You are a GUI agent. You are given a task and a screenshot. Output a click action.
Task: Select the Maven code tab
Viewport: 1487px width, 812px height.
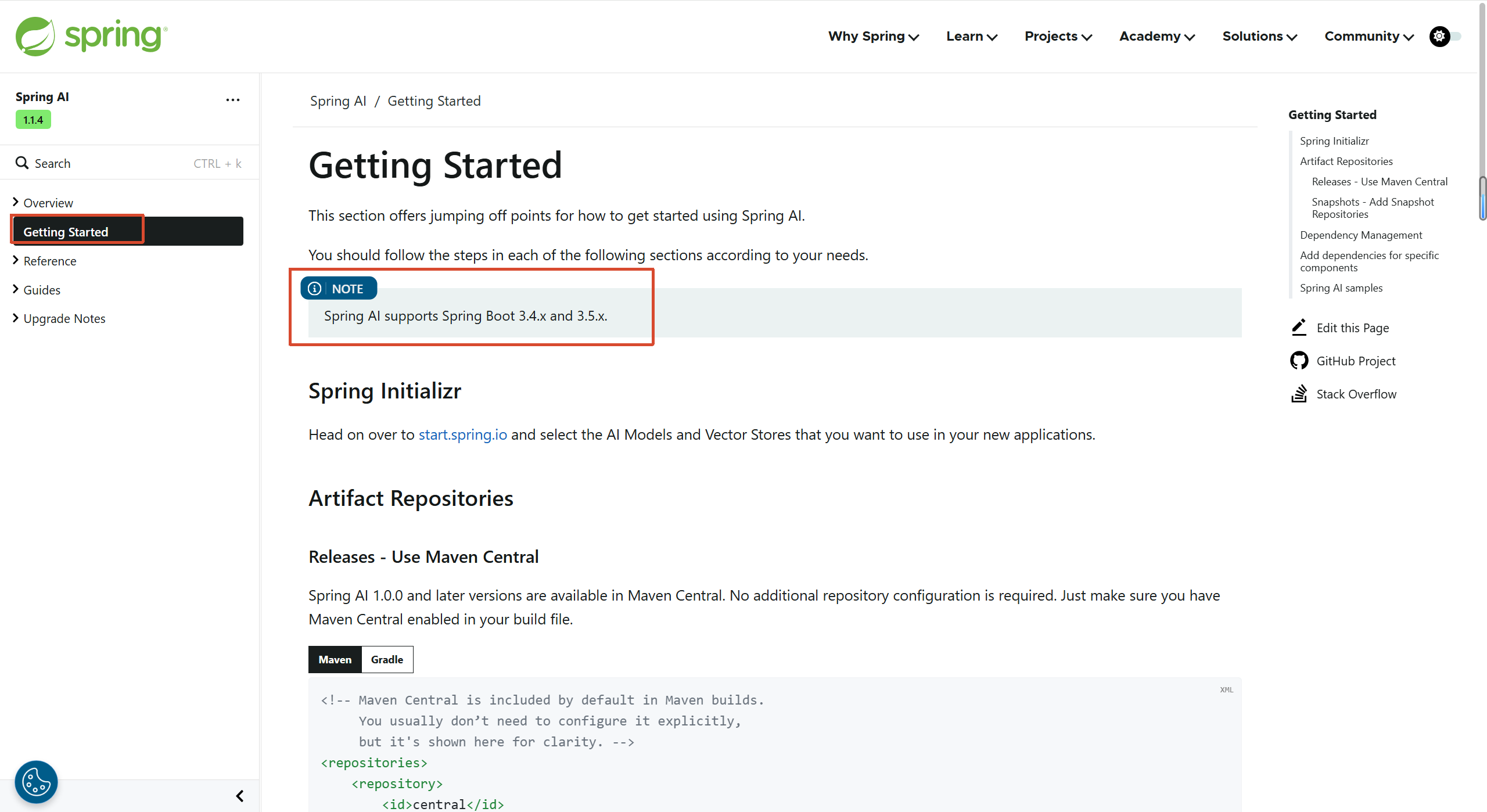coord(335,659)
